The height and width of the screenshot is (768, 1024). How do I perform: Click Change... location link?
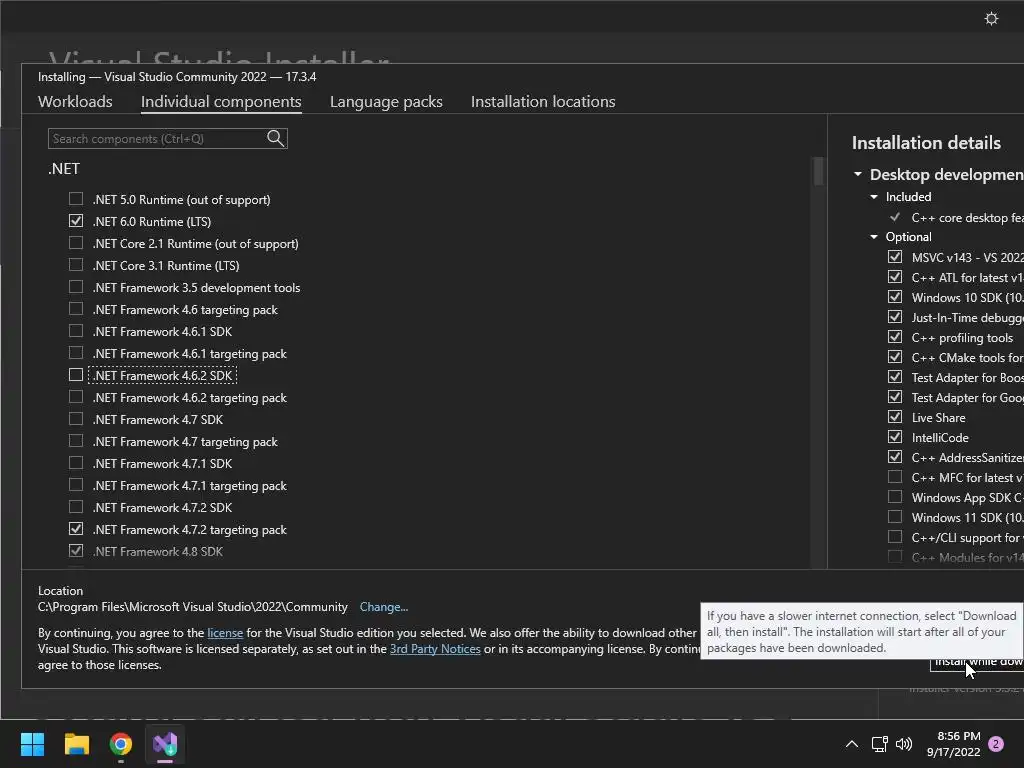tap(383, 607)
